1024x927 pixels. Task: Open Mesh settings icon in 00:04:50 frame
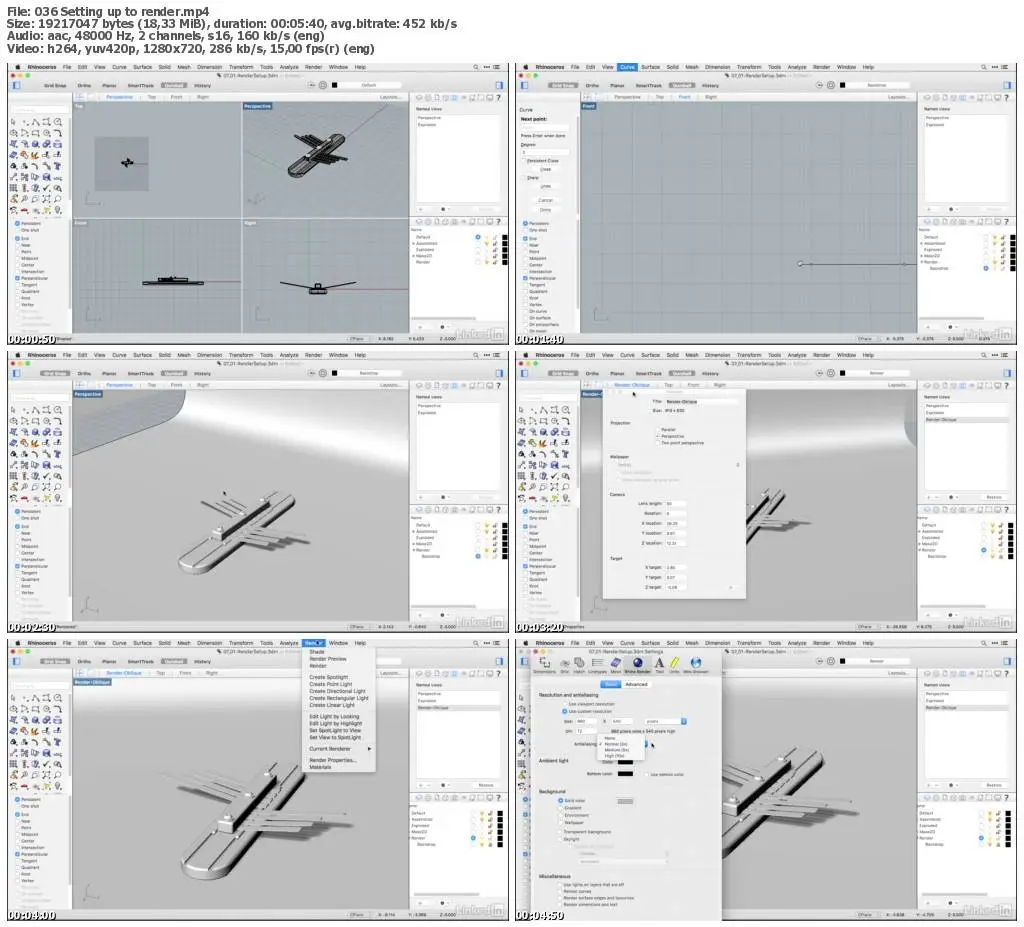(616, 664)
